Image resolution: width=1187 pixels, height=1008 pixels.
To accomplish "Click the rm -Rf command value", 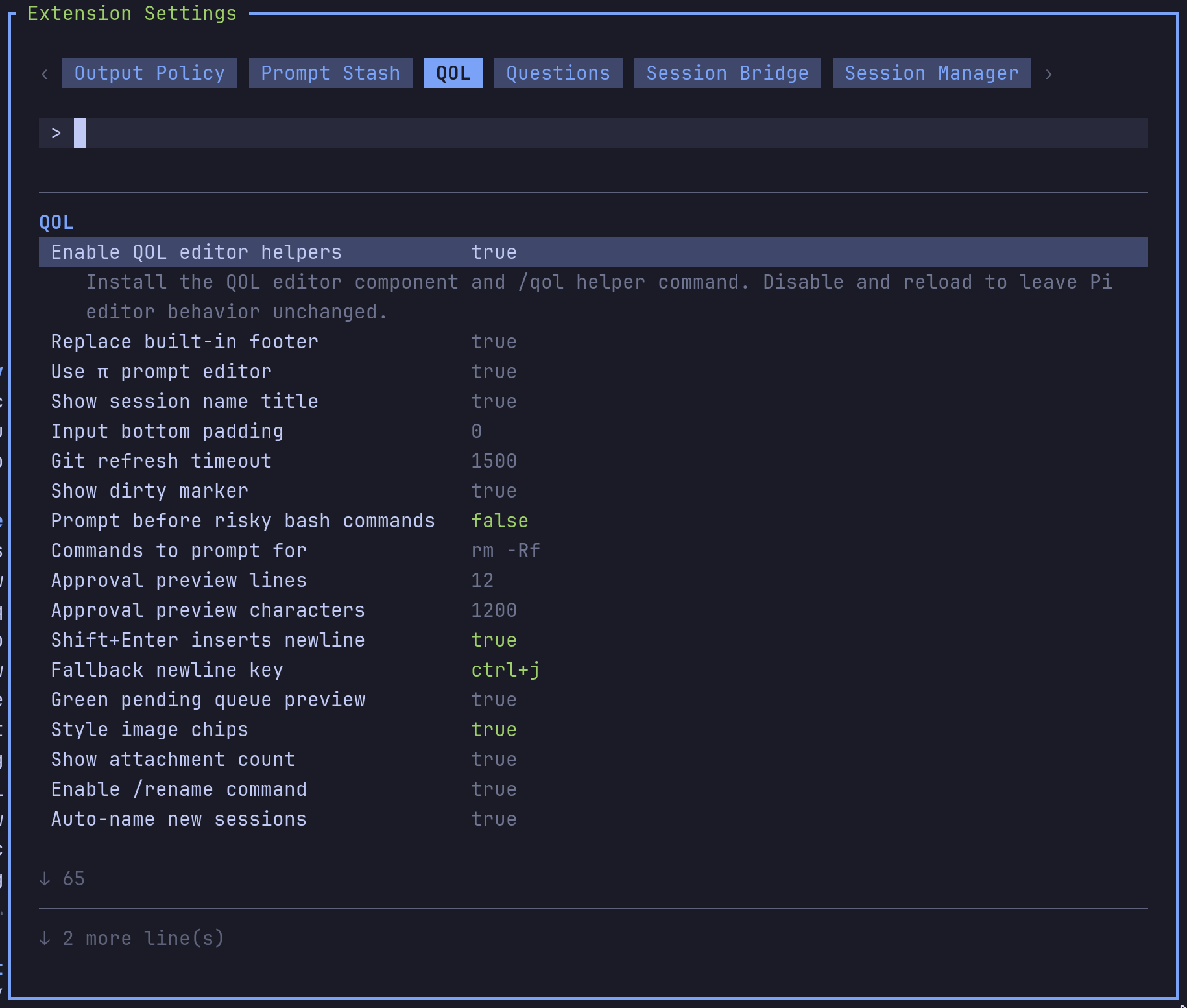I will point(505,551).
